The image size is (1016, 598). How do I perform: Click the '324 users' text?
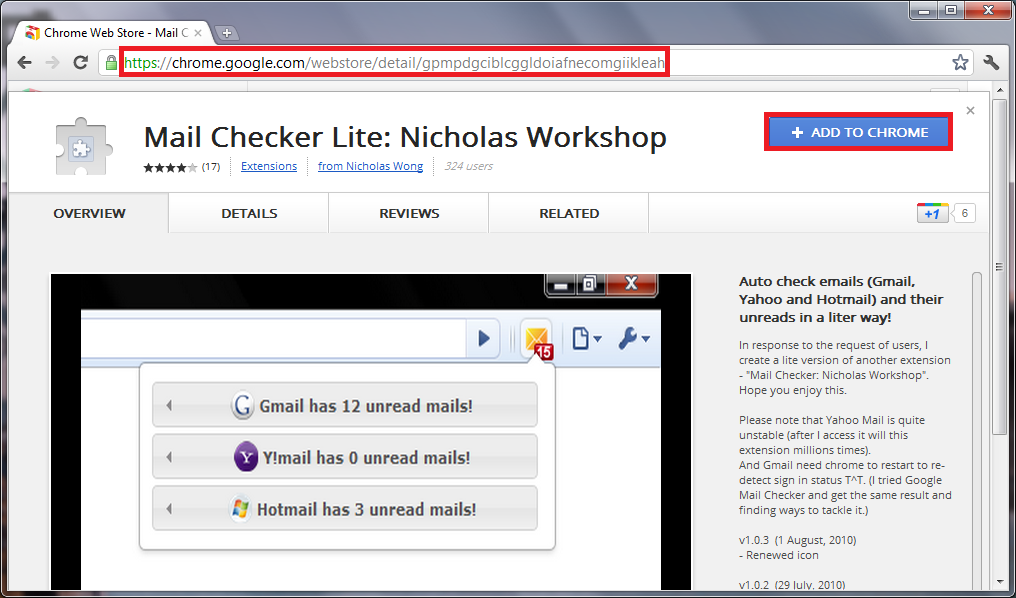(468, 167)
